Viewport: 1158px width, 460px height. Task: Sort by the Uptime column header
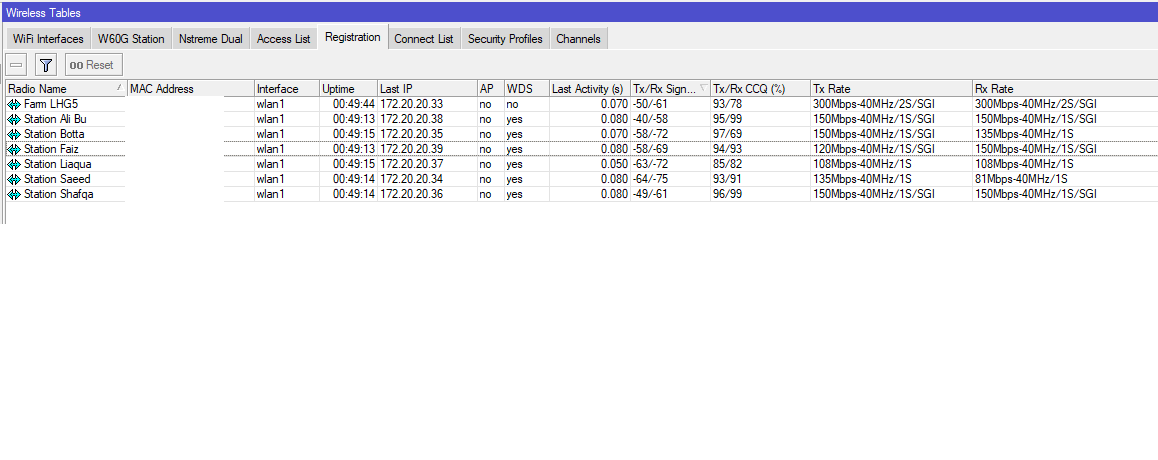point(349,89)
